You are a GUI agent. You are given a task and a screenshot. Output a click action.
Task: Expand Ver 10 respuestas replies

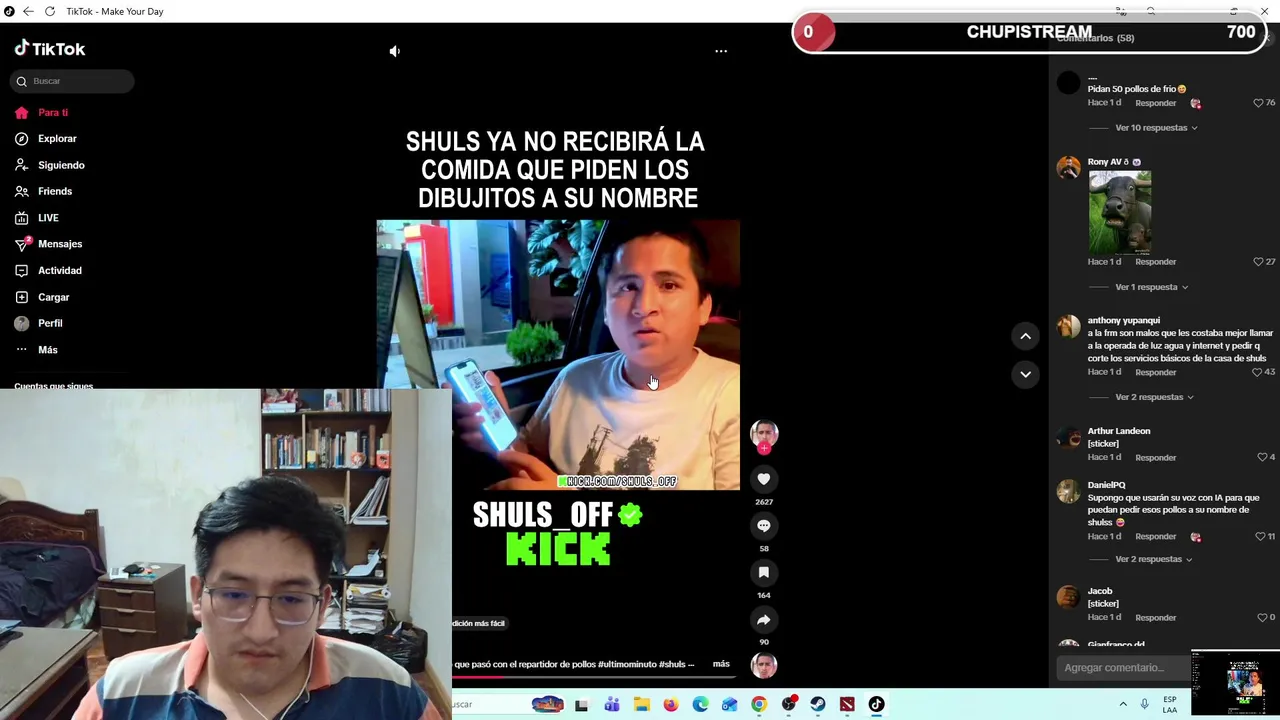(x=1156, y=128)
